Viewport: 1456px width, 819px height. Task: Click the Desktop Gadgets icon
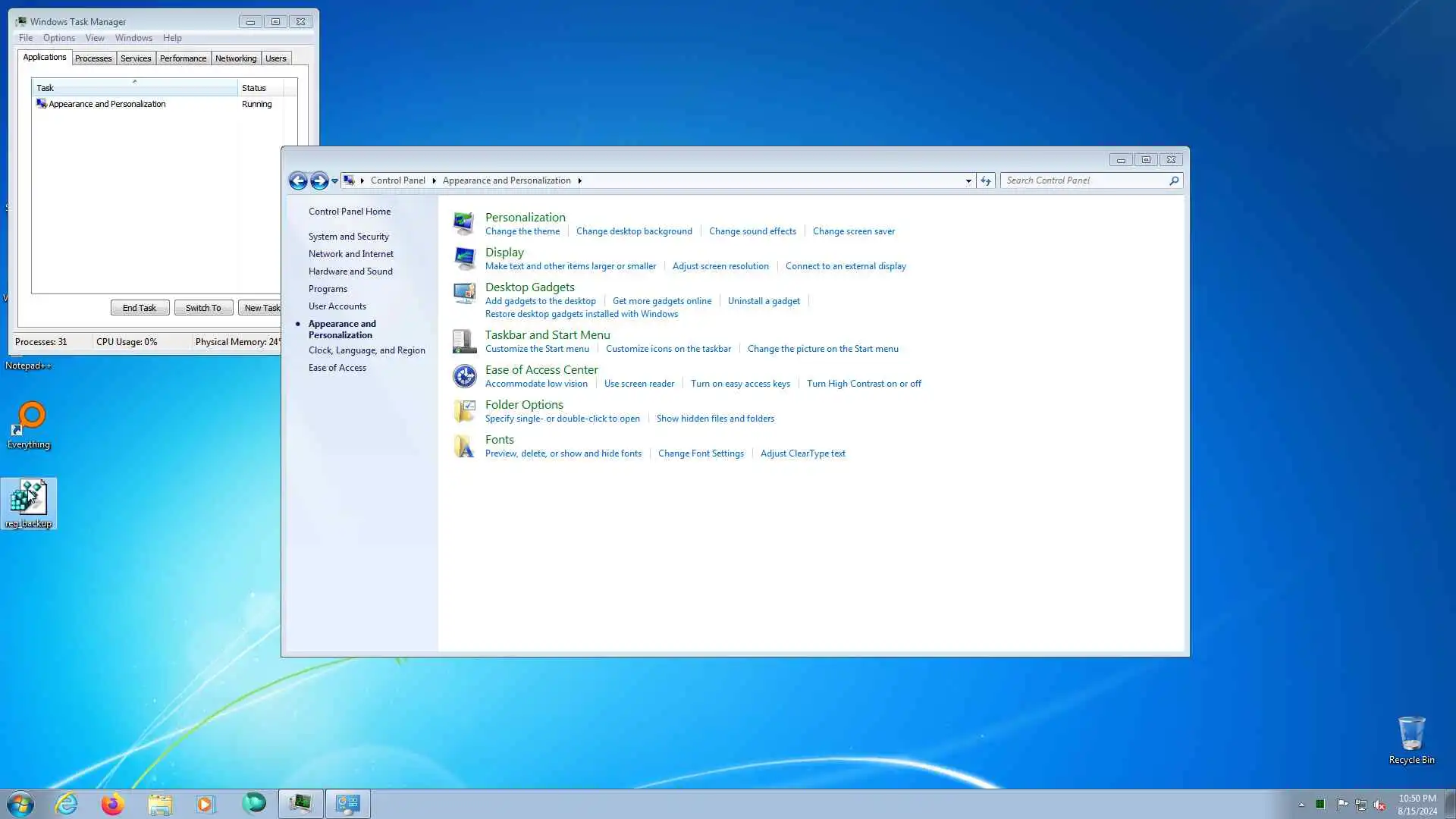tap(464, 293)
